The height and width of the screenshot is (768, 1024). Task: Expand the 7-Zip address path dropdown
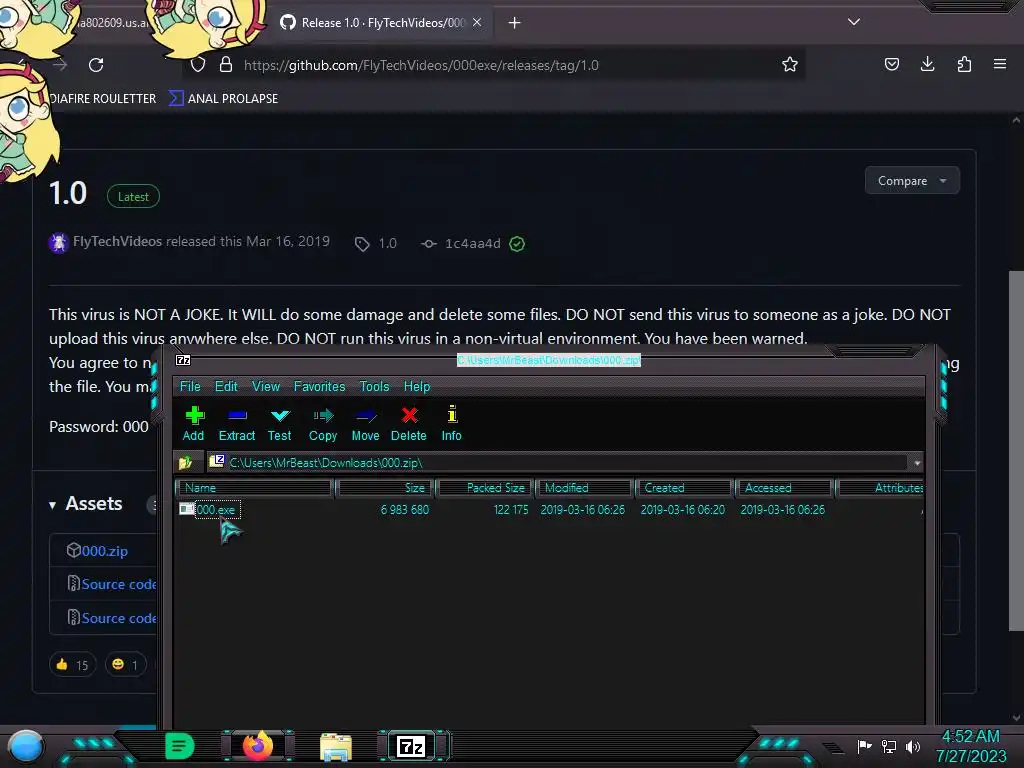917,463
